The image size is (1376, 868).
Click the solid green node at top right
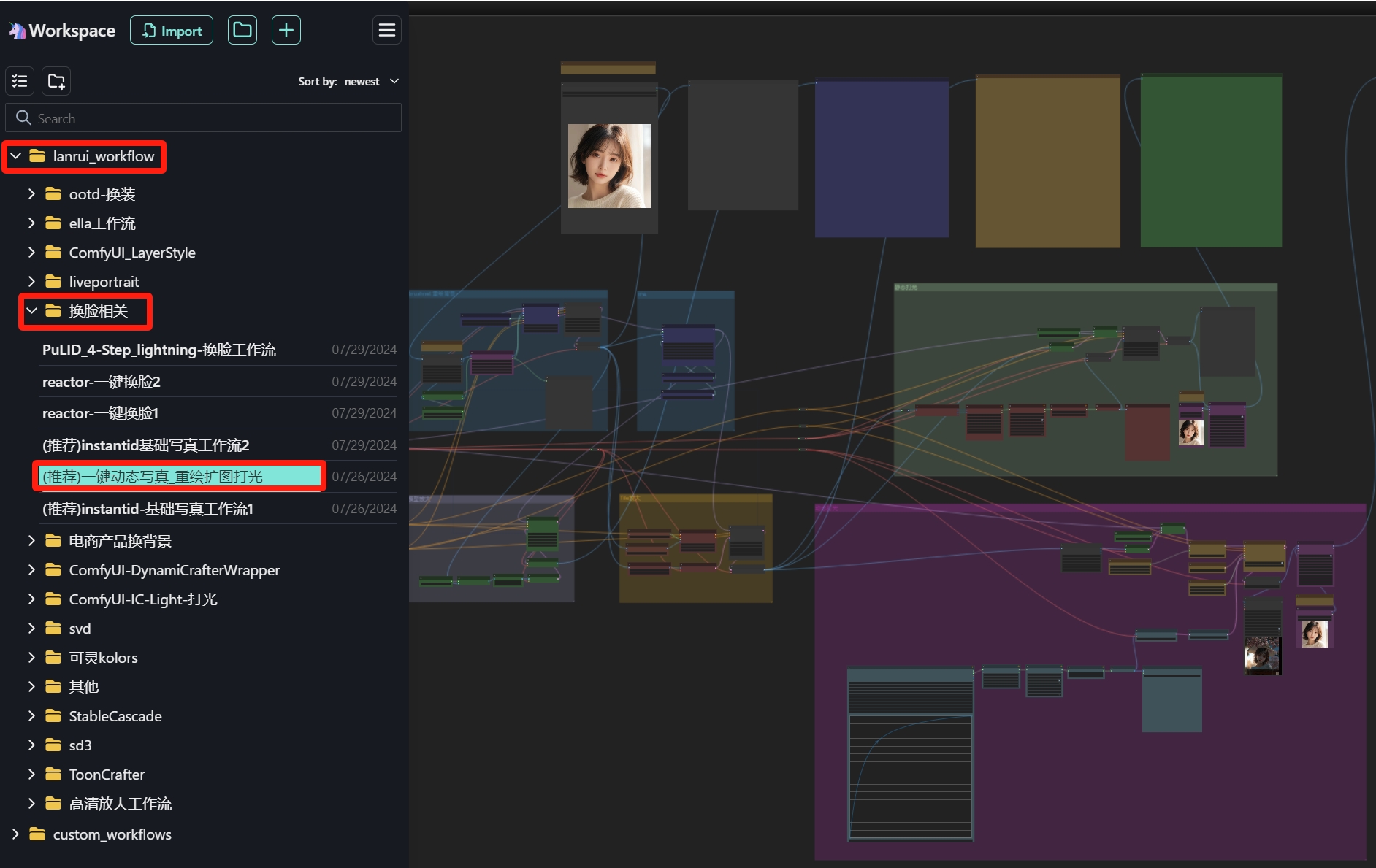(x=1211, y=161)
